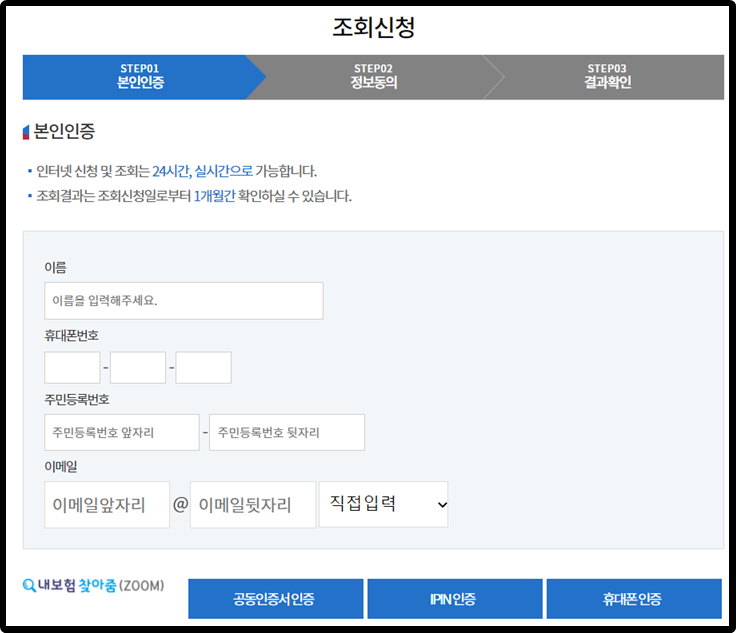The image size is (736, 633).
Task: Click the 공동인증서인증 button
Action: pyautogui.click(x=276, y=599)
